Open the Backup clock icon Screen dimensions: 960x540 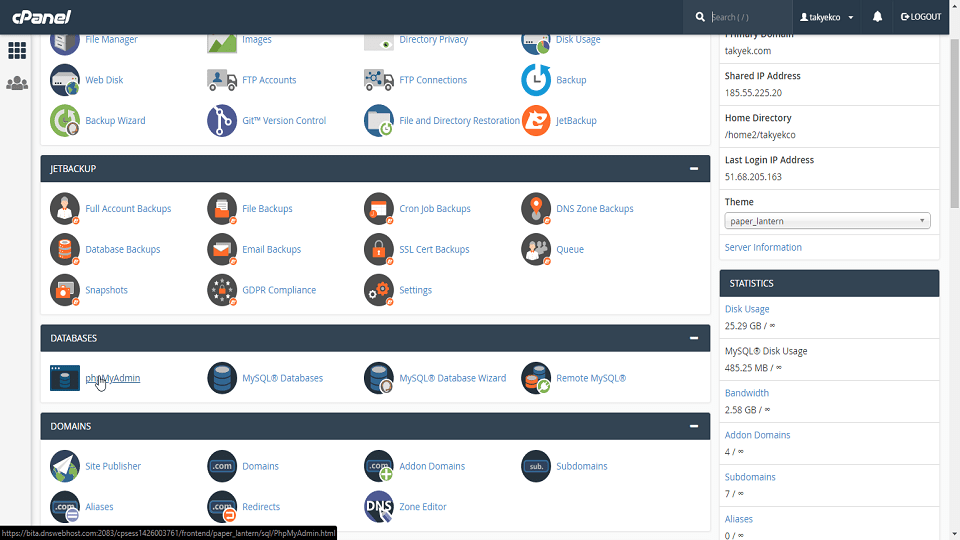(536, 80)
